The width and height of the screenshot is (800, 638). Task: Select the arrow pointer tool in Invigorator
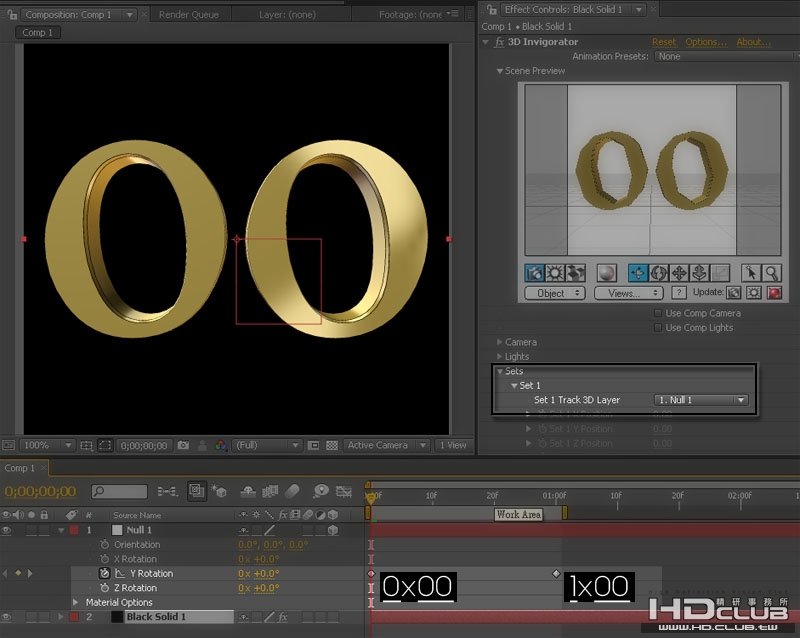[751, 272]
